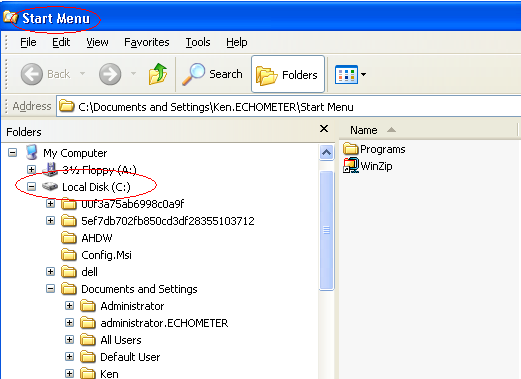Click the 'All Users' folder name
The height and width of the screenshot is (379, 521).
click(x=121, y=340)
